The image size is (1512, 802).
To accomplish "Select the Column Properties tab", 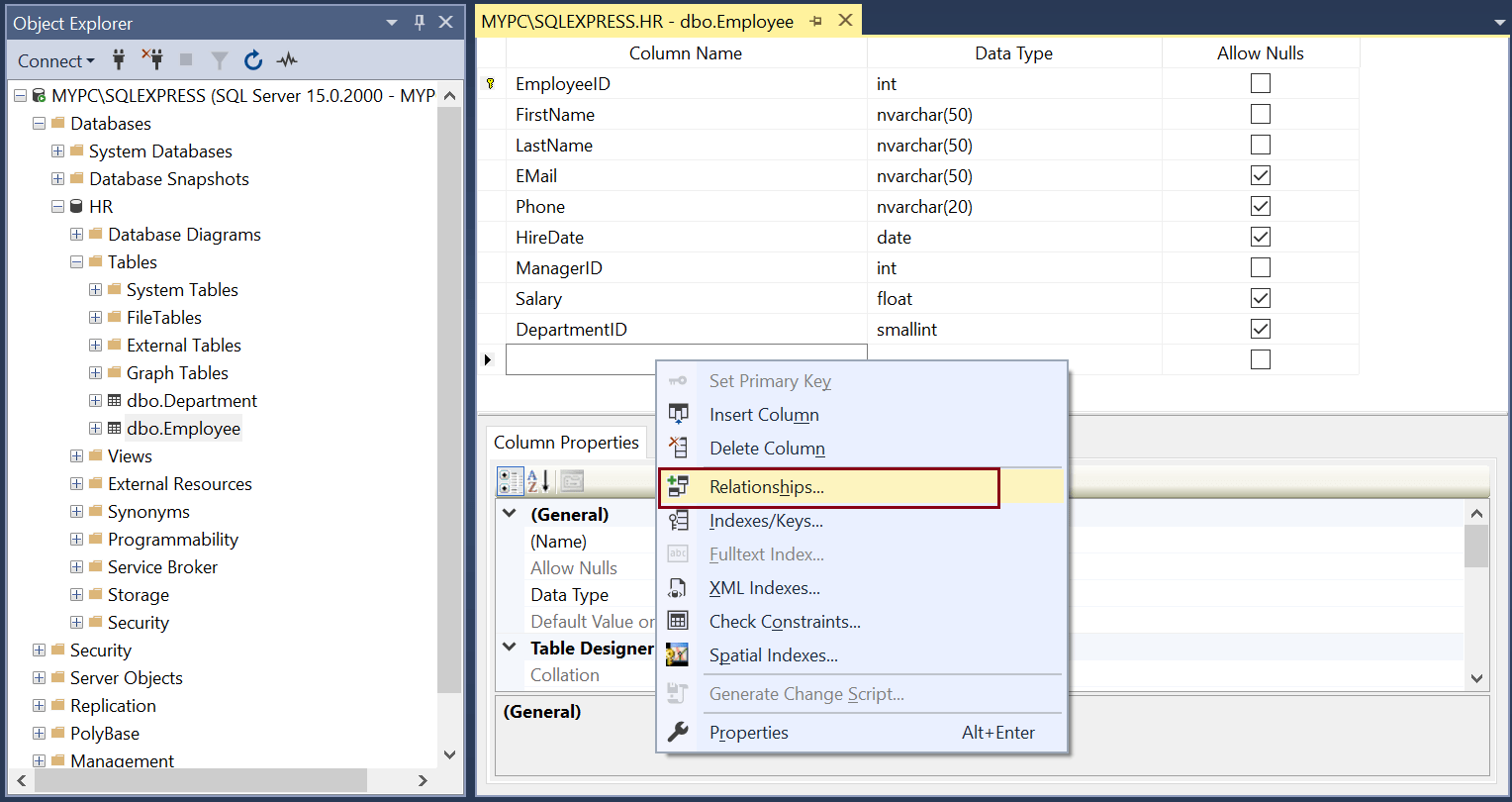I will point(566,443).
